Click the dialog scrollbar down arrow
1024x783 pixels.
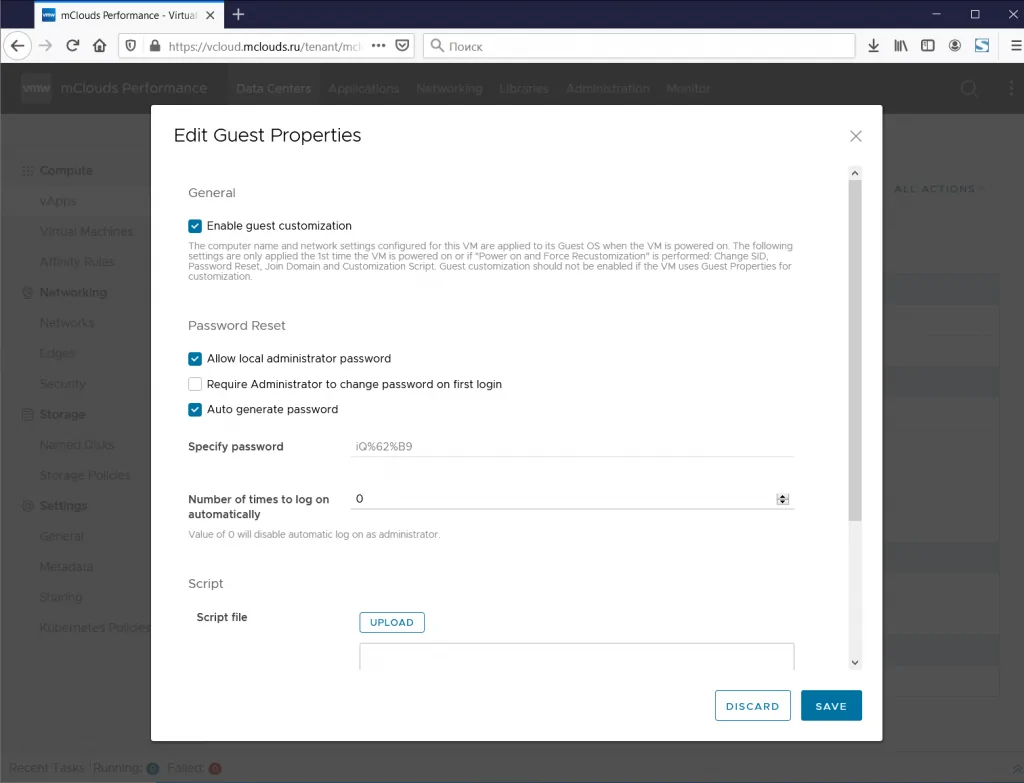coord(855,662)
